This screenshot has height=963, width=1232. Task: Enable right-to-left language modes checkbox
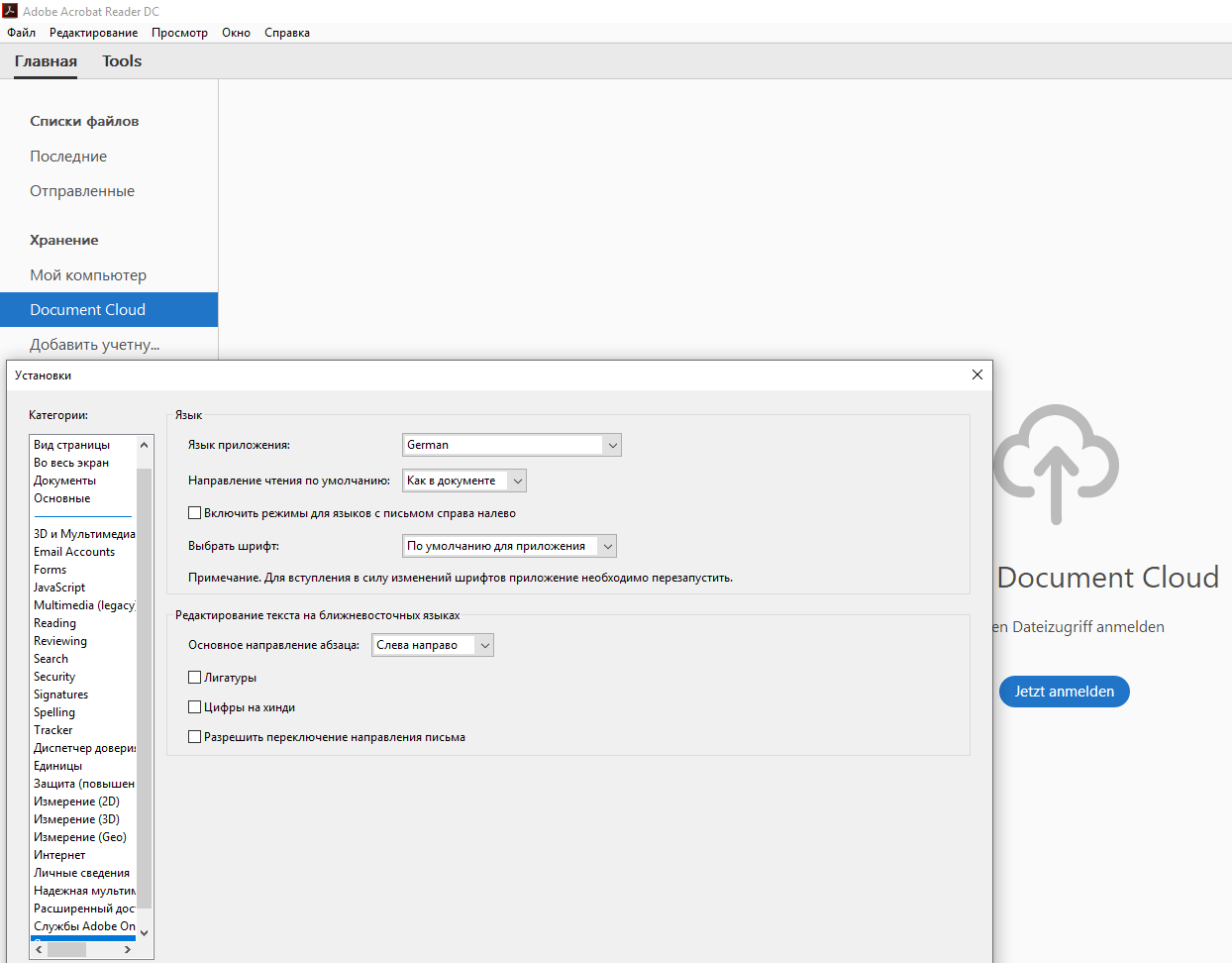(x=194, y=513)
